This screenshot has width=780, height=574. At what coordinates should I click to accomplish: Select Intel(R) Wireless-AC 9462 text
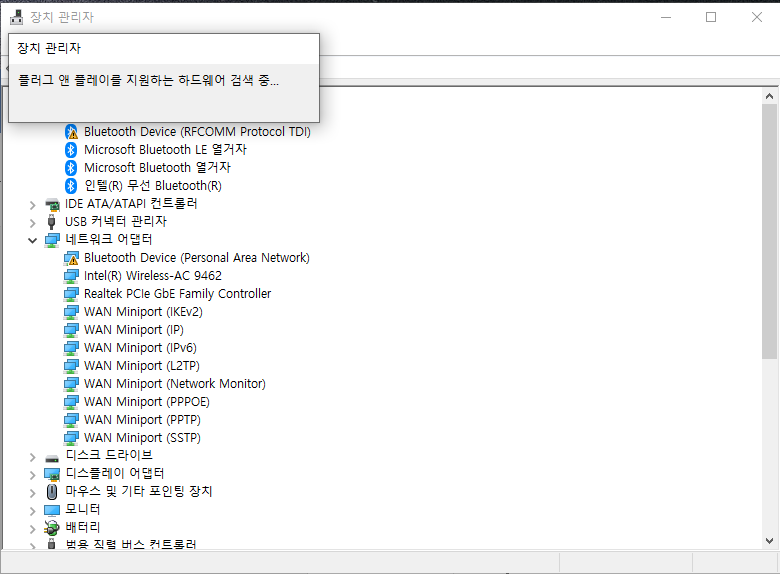pos(153,276)
